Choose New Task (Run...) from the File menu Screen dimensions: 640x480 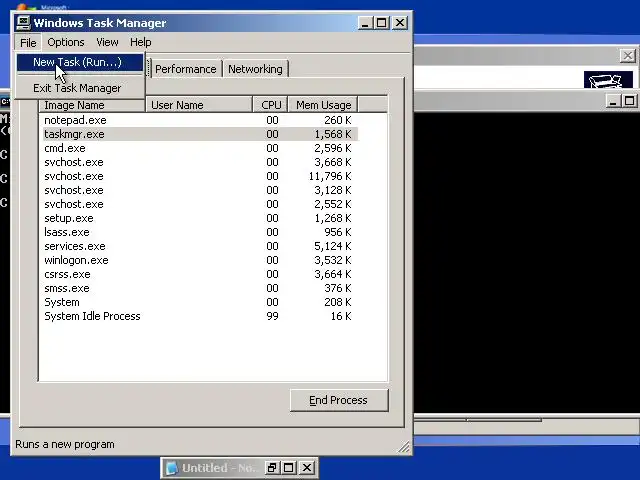click(x=80, y=62)
